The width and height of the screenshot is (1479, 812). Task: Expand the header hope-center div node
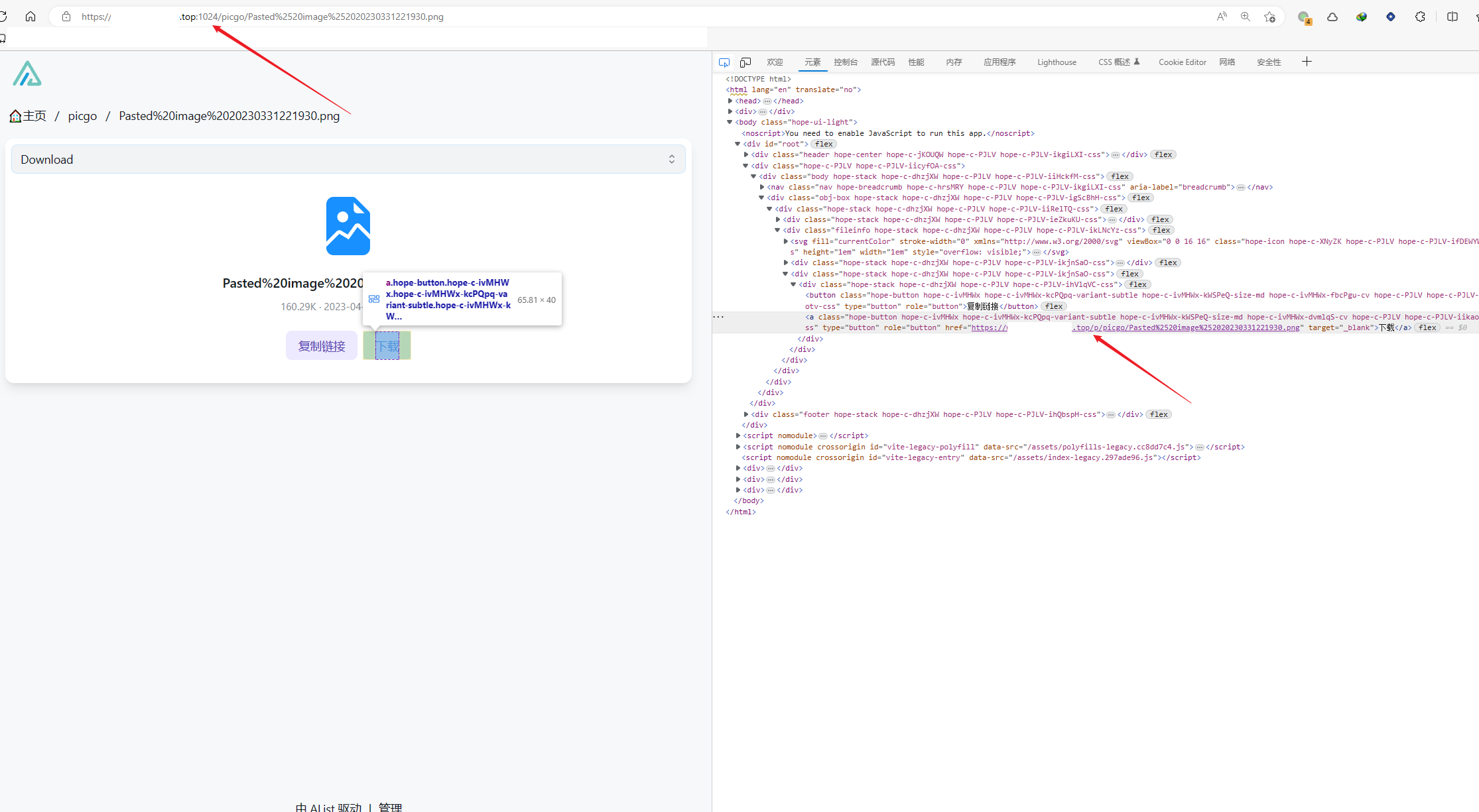pos(746,154)
